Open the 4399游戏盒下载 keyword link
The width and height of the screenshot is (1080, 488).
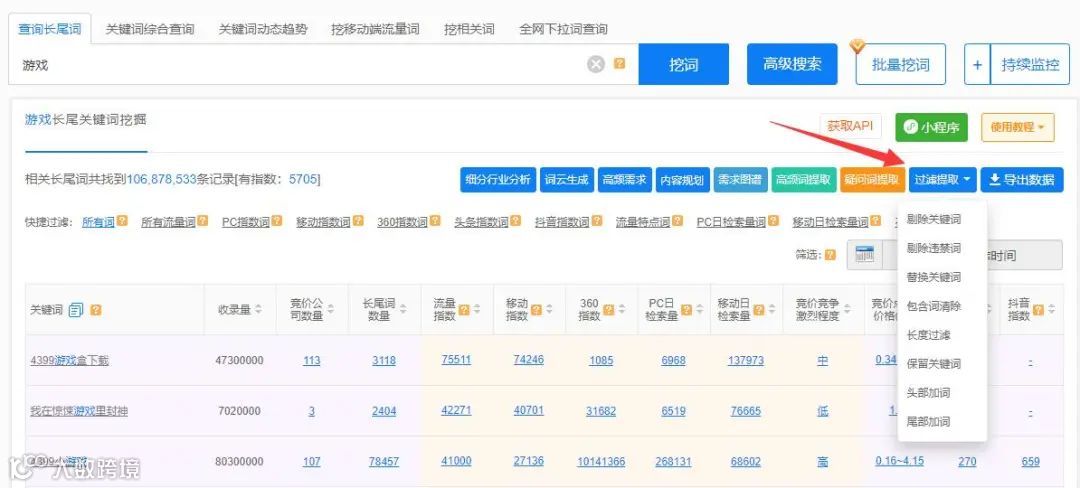tap(70, 360)
